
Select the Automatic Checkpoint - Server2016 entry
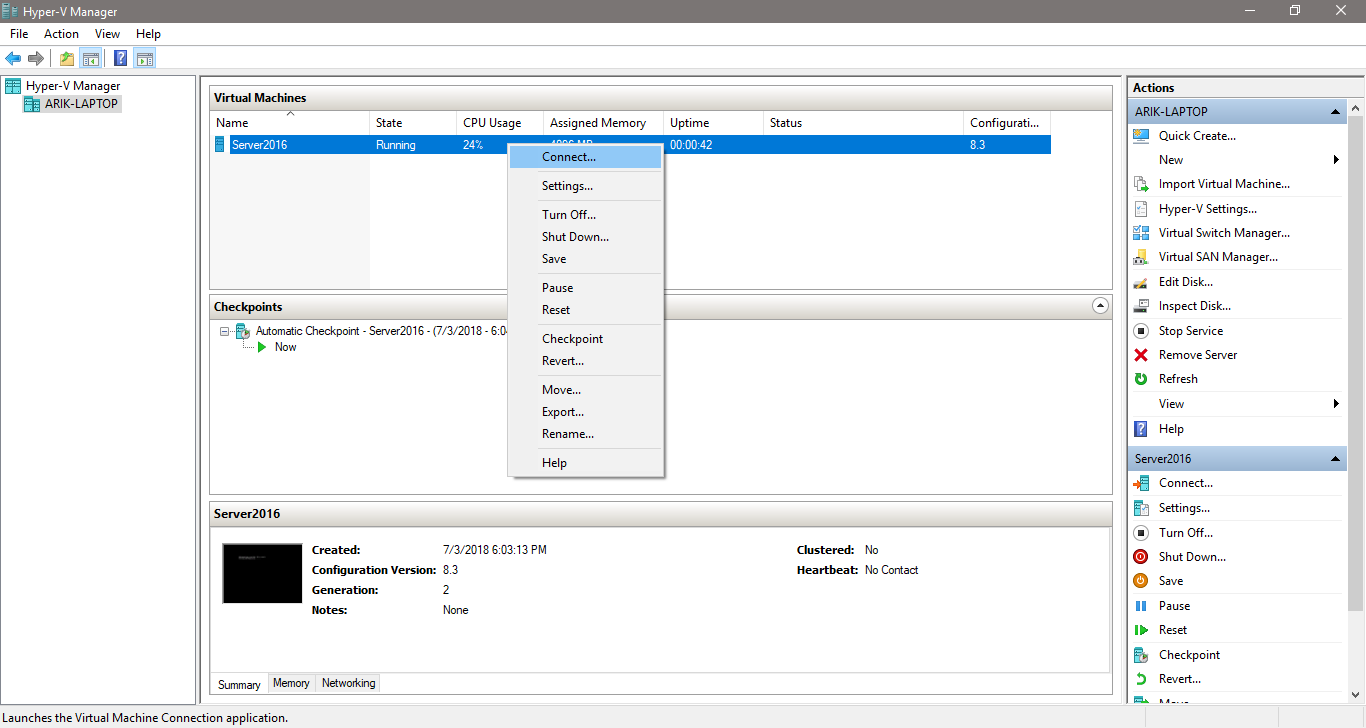click(380, 331)
